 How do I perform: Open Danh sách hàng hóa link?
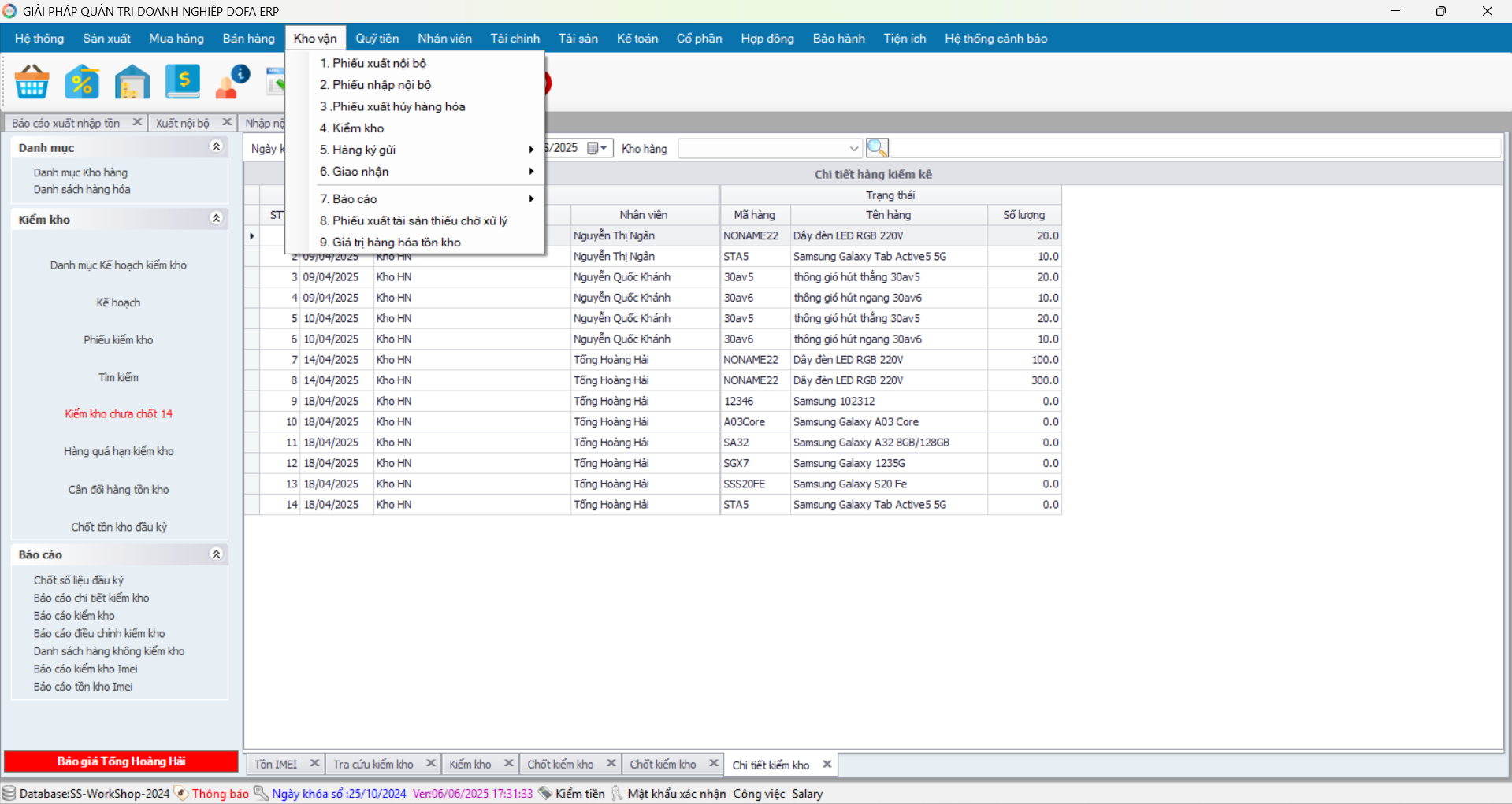pos(82,190)
